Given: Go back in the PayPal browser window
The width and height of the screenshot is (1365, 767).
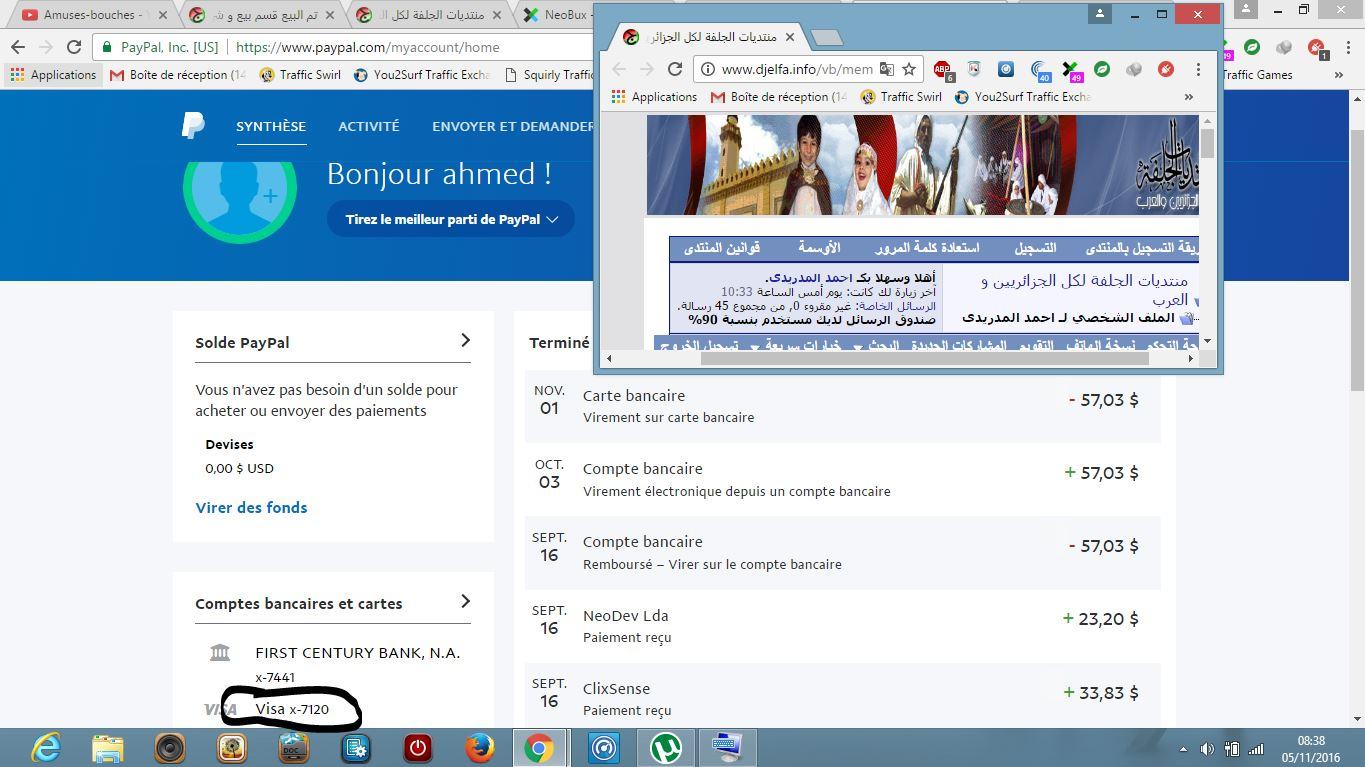Looking at the screenshot, I should [18, 46].
